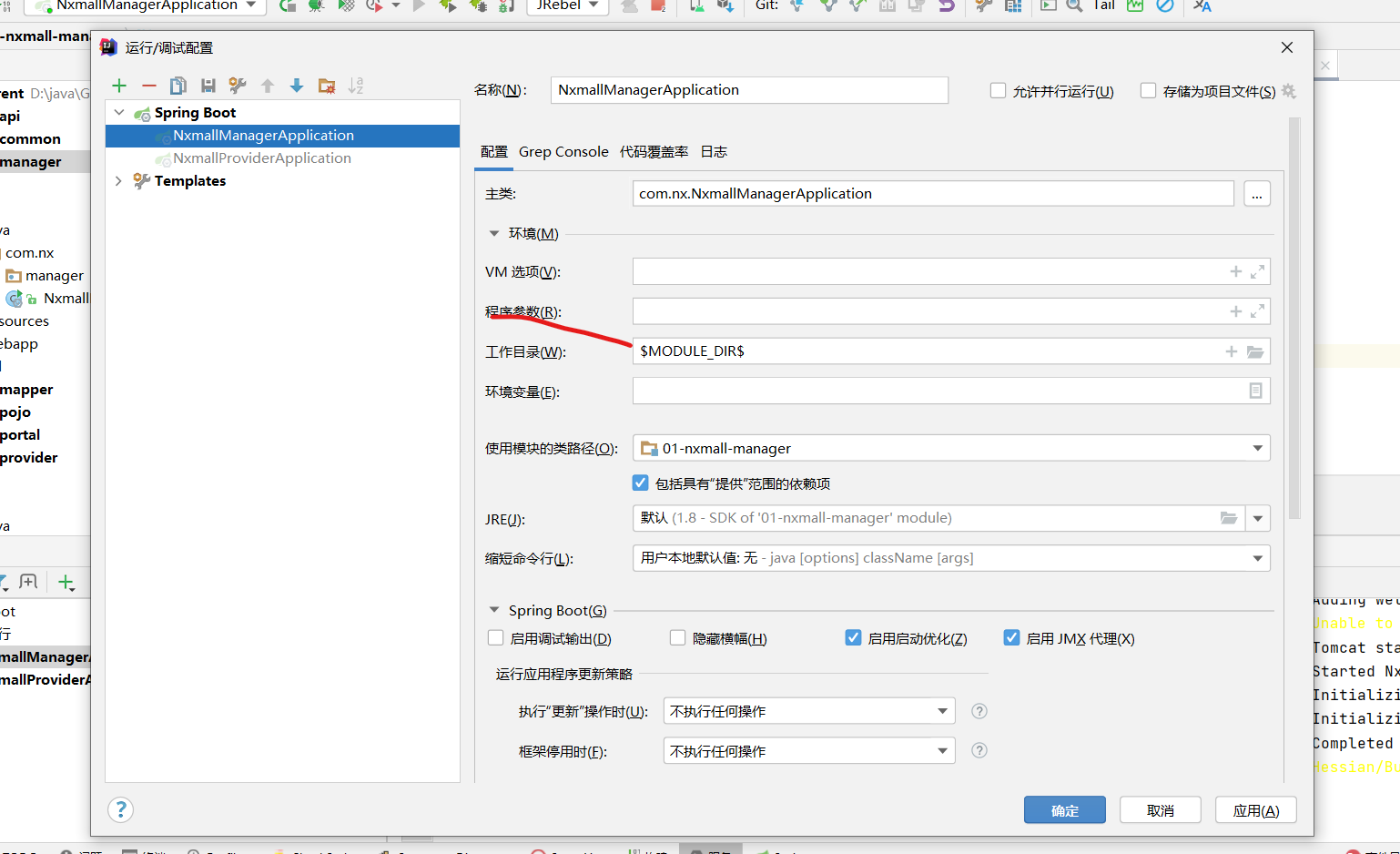The height and width of the screenshot is (854, 1400).
Task: Uncheck 包括具有"提供"范围的依赖项 checkbox
Action: coord(641,483)
